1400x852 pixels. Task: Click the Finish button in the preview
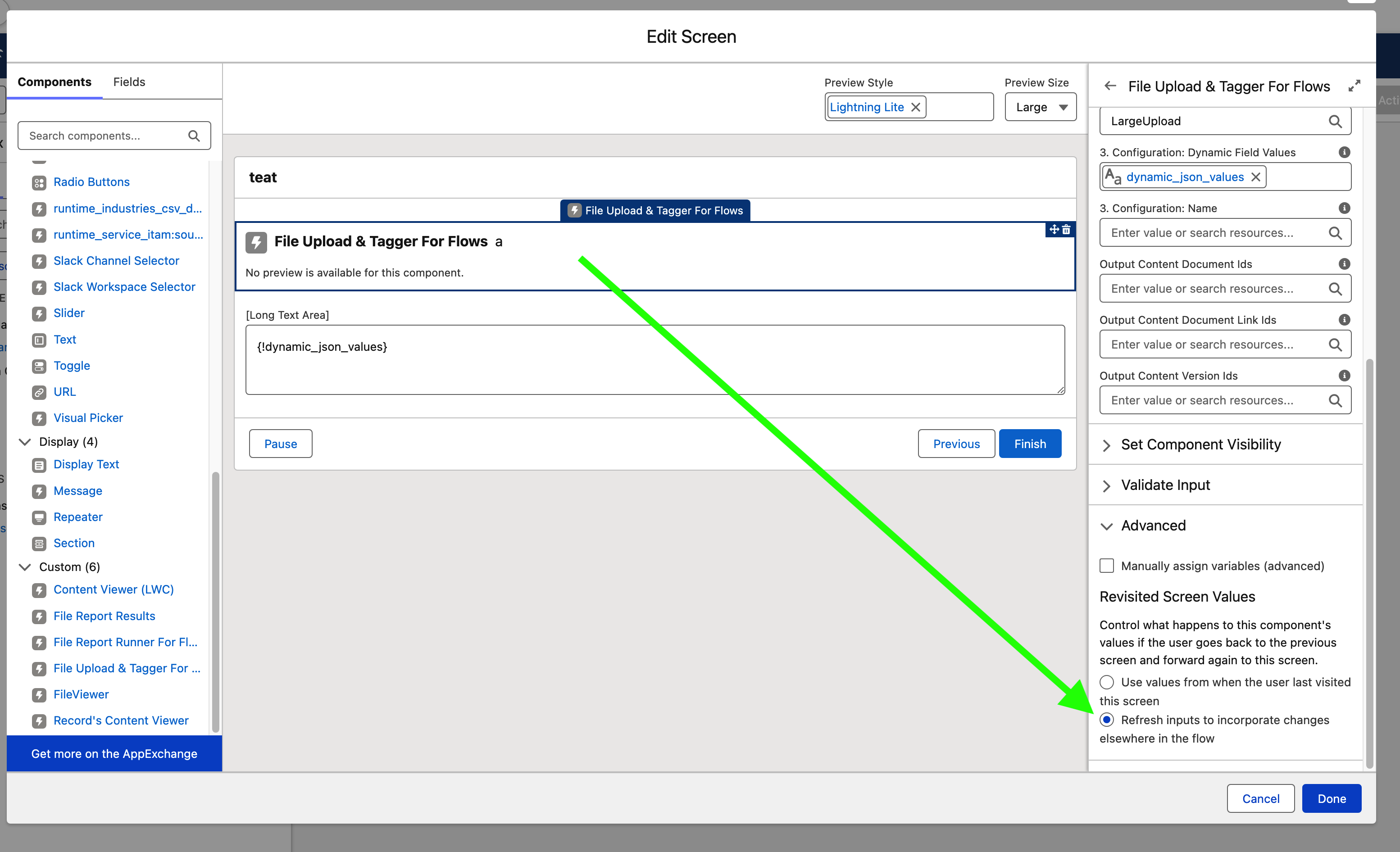click(x=1030, y=444)
